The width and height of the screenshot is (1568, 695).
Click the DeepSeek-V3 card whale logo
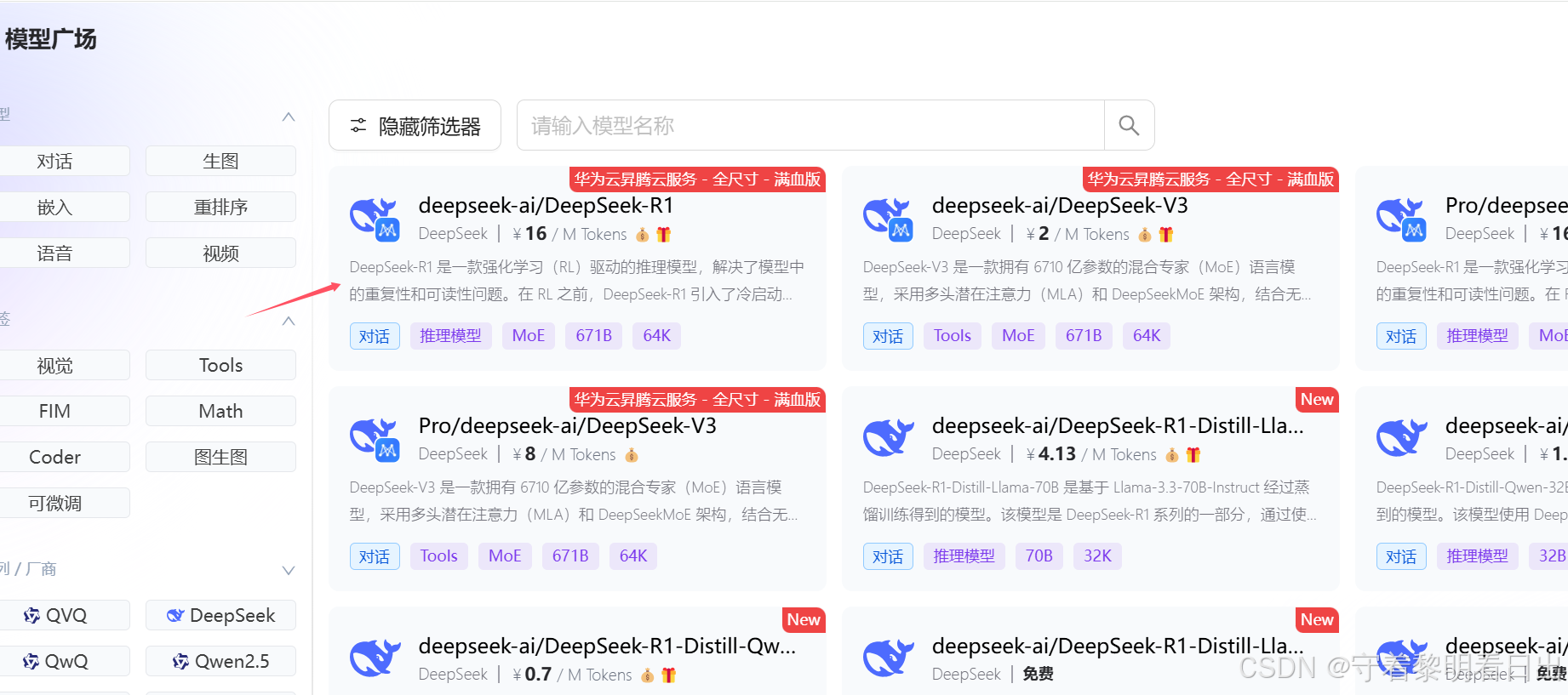click(x=889, y=219)
